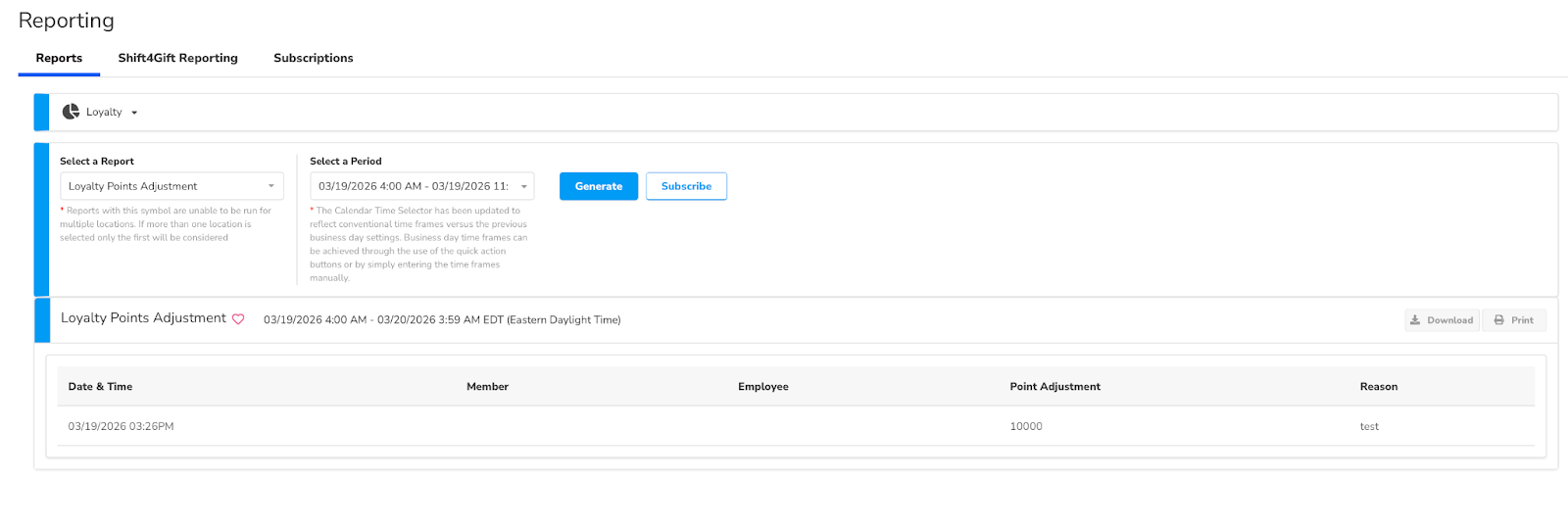Viewport: 1568px width, 528px height.
Task: Click the Member column header
Action: click(x=487, y=387)
